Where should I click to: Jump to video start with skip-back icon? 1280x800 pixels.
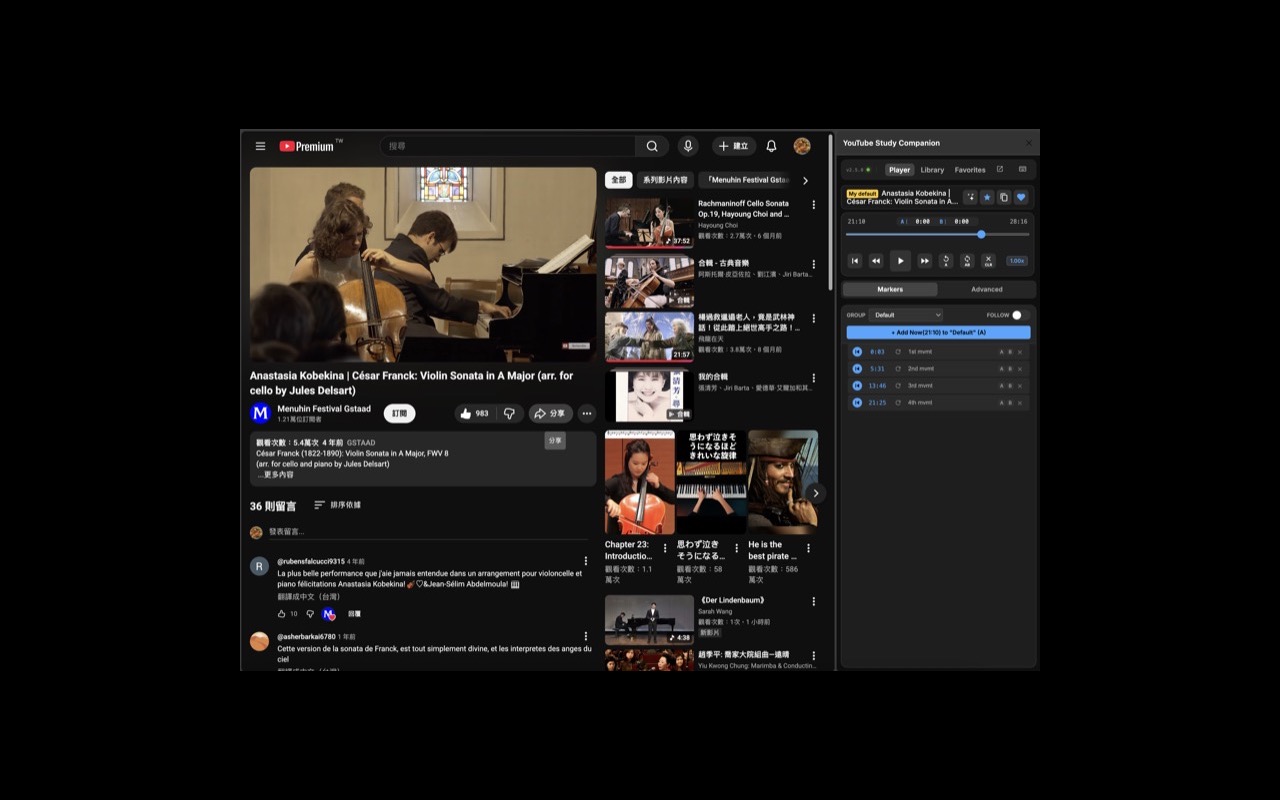(855, 261)
